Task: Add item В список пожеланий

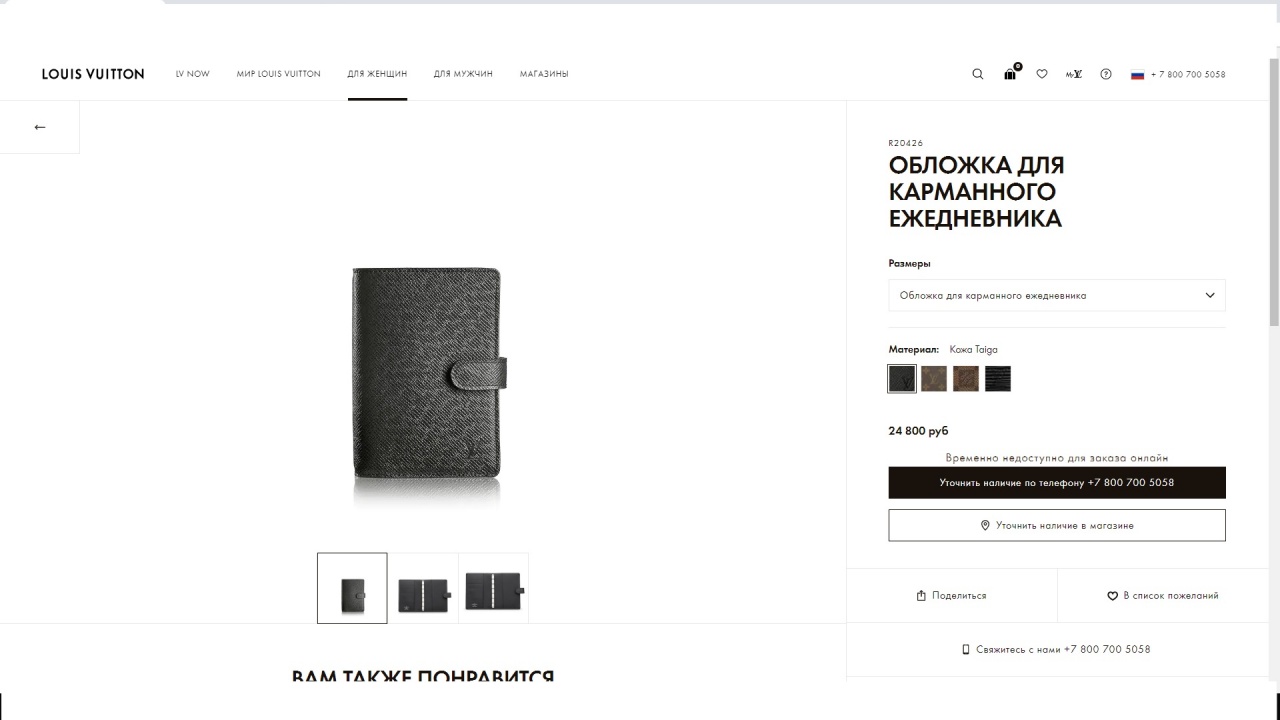Action: [1162, 596]
